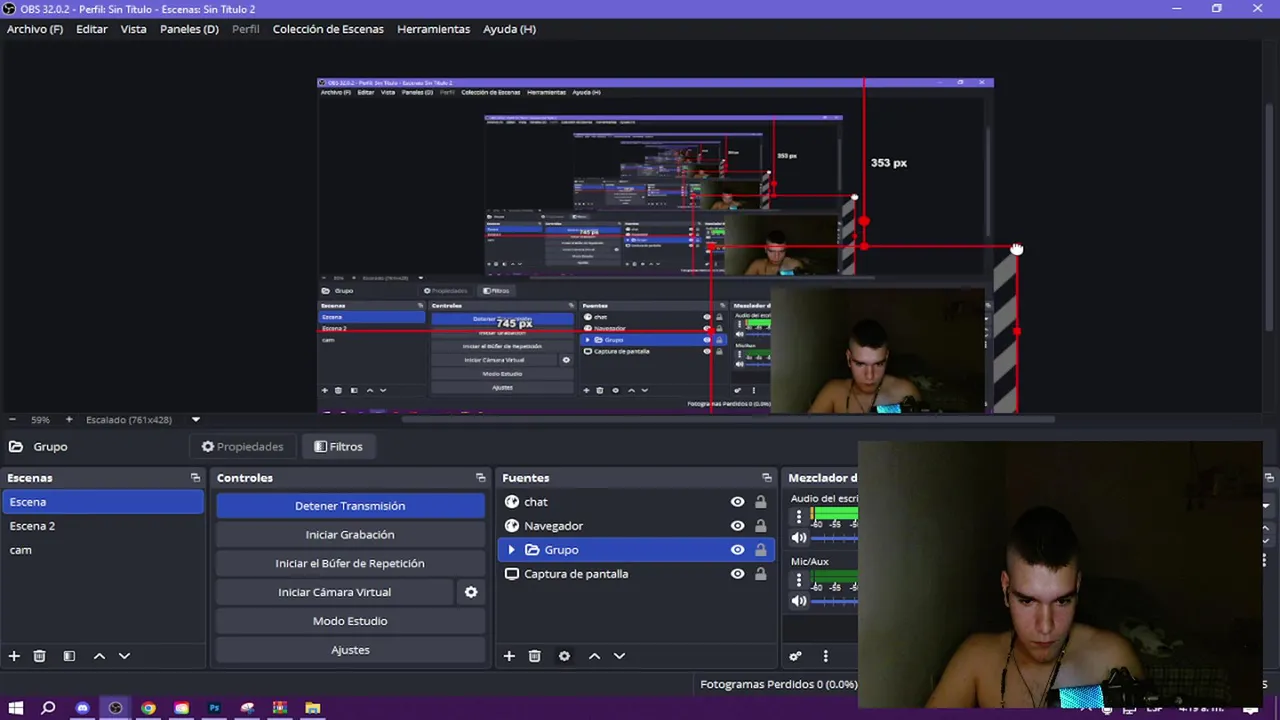The image size is (1280, 720).
Task: Zoom in preview with plus icon
Action: point(69,420)
